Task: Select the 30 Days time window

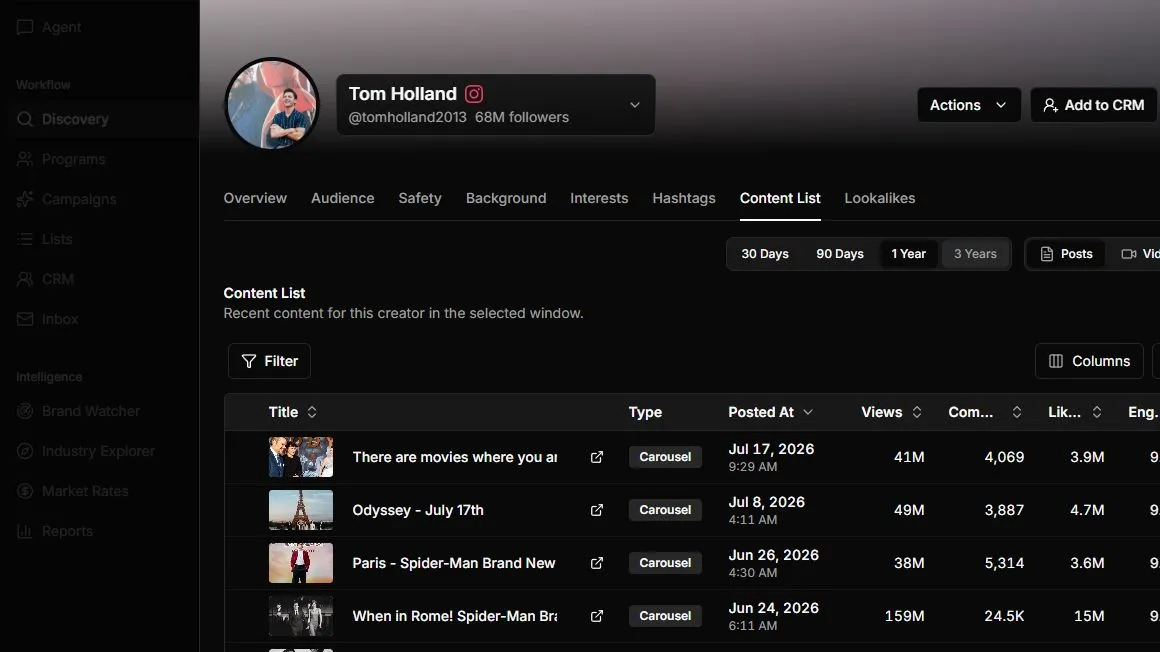Action: point(765,254)
